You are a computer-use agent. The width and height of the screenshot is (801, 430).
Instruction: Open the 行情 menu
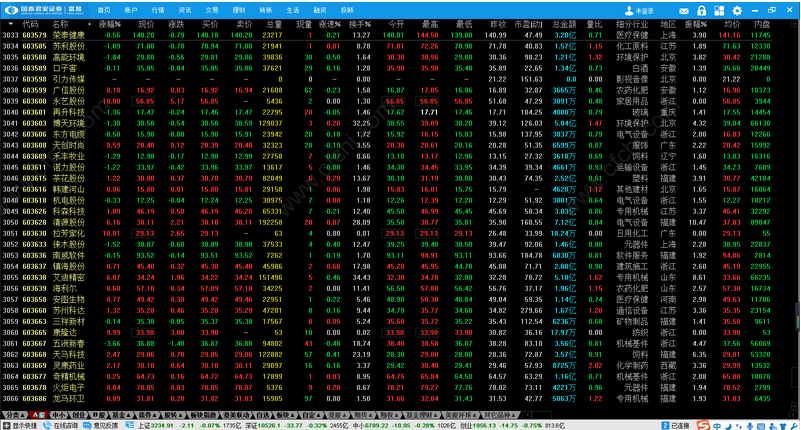click(x=158, y=10)
